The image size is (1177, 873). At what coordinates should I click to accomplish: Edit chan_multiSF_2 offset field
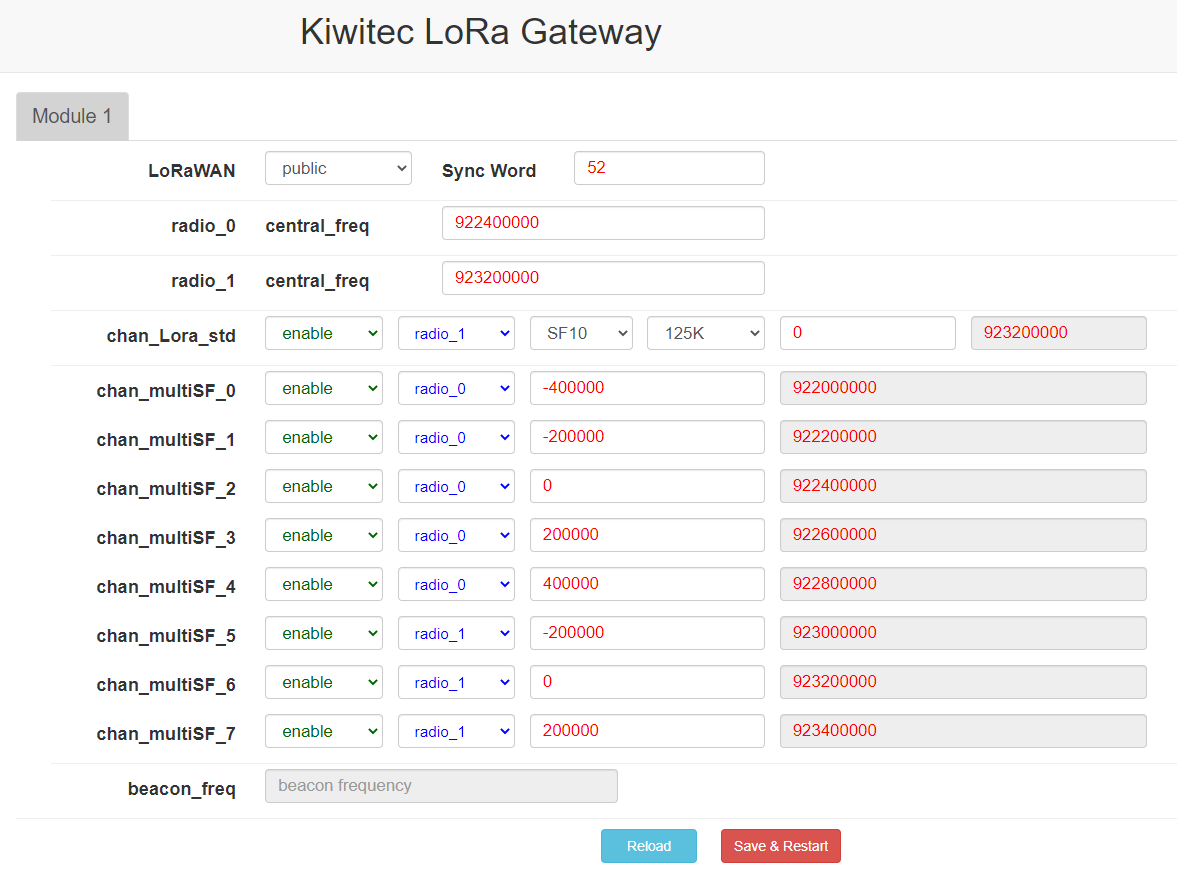(647, 486)
